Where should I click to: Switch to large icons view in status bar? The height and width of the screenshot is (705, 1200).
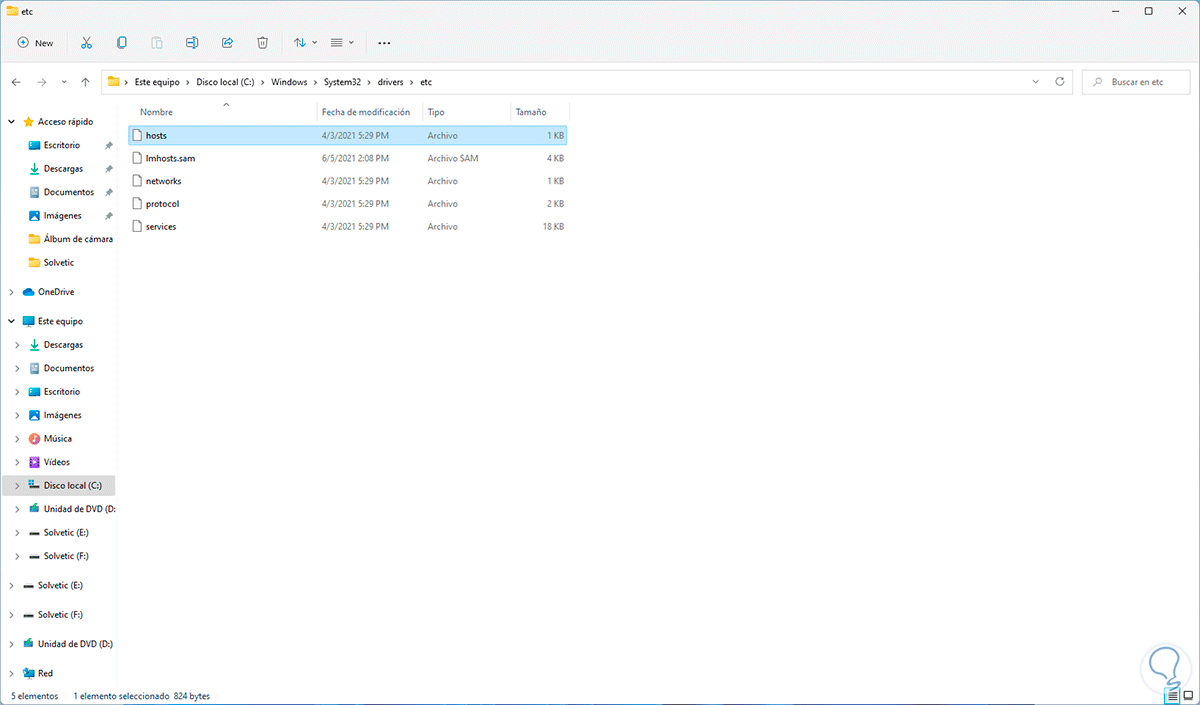[x=1188, y=696]
